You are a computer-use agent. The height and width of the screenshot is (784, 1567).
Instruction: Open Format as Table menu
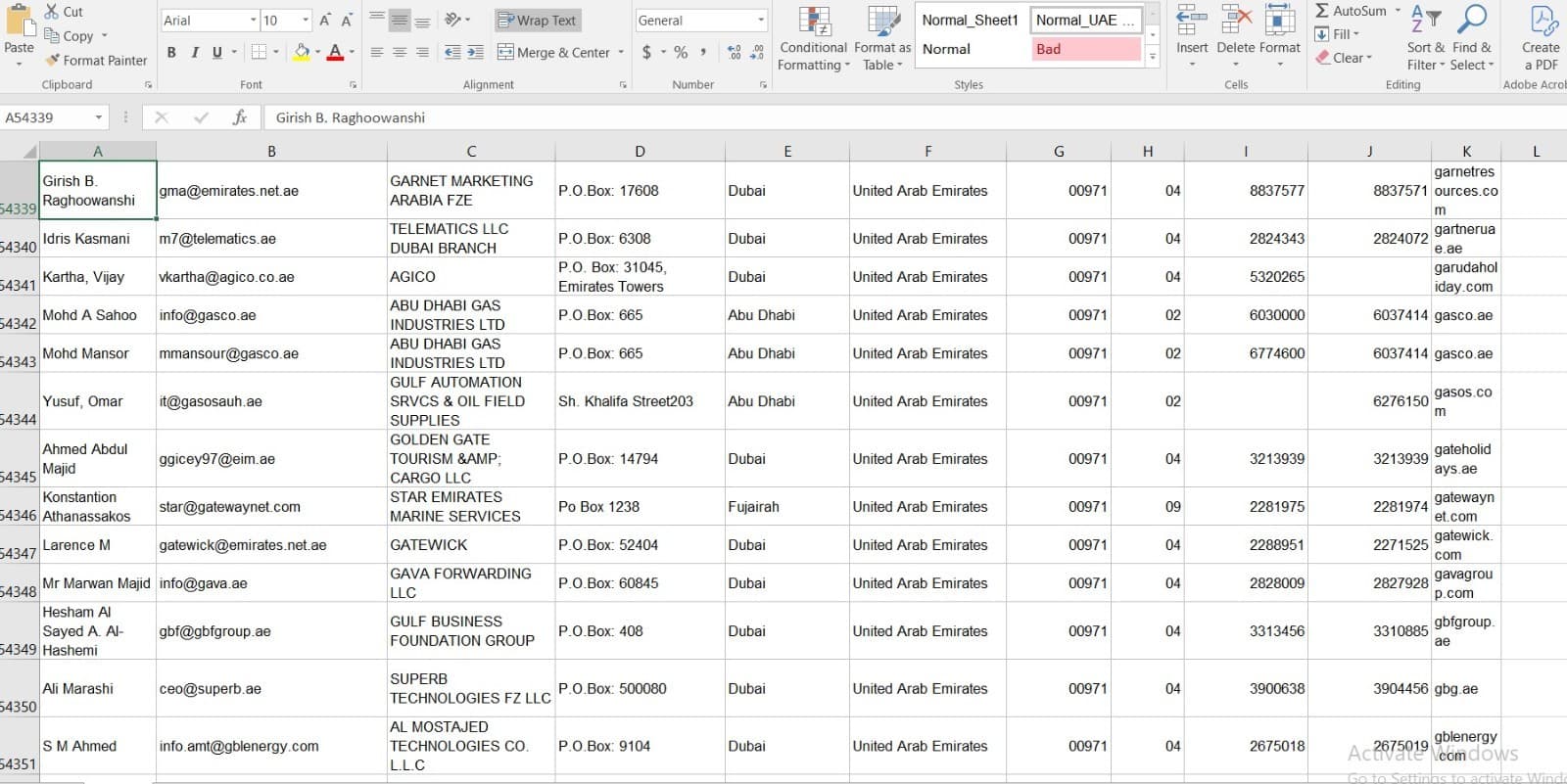click(882, 39)
